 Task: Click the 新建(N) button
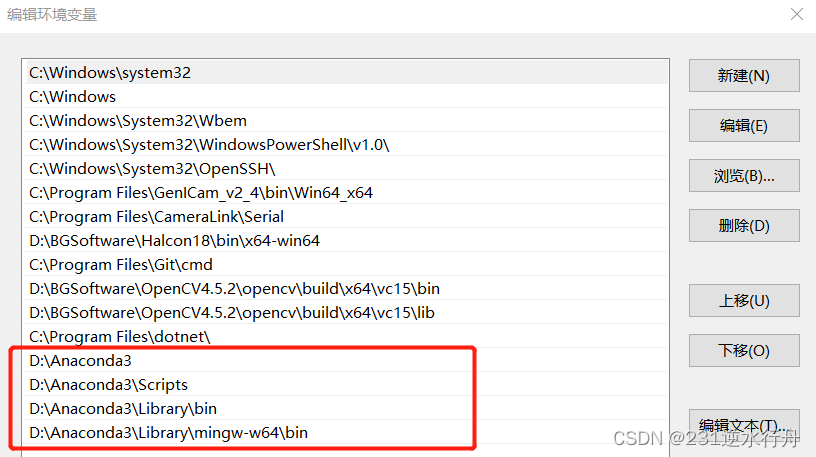tap(744, 75)
